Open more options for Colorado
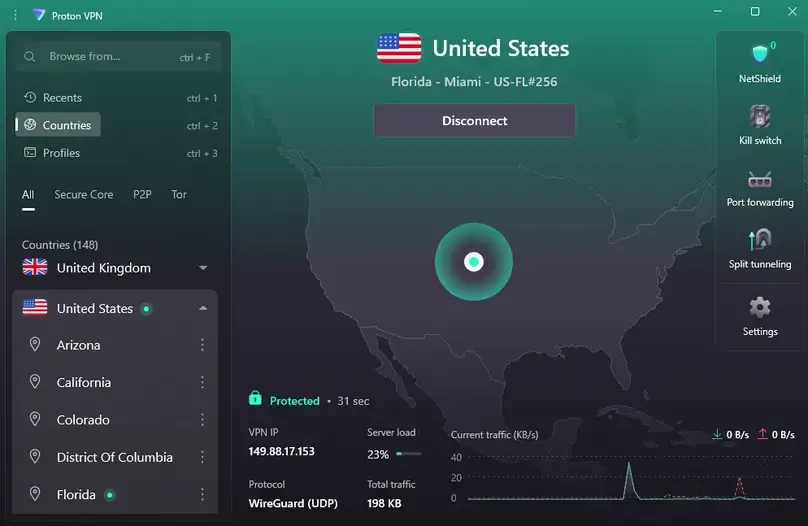This screenshot has height=526, width=808. pyautogui.click(x=202, y=420)
